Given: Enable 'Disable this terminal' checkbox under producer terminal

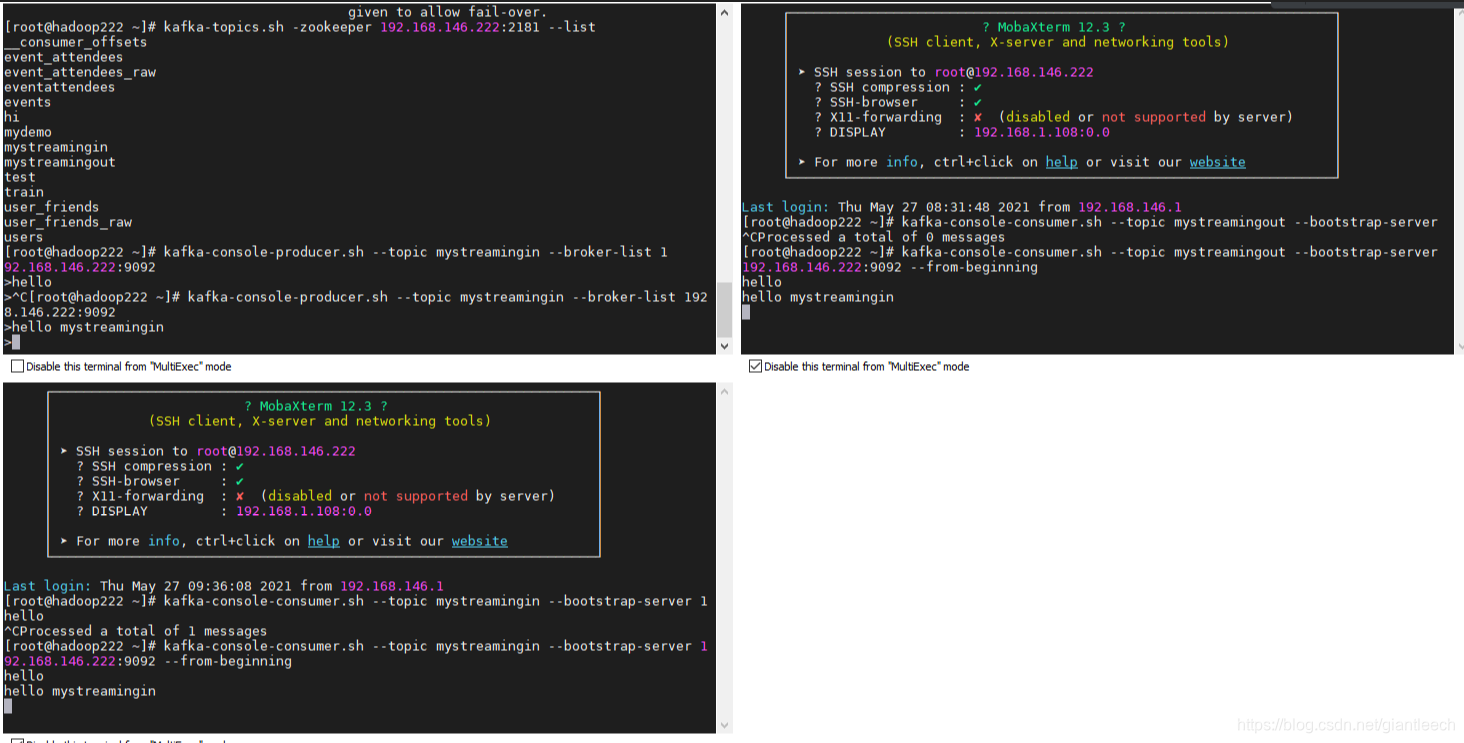Looking at the screenshot, I should tap(17, 367).
